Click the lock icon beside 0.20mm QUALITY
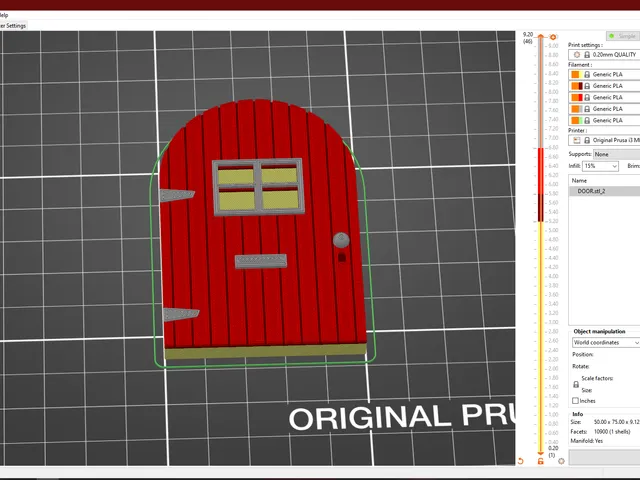 point(587,55)
